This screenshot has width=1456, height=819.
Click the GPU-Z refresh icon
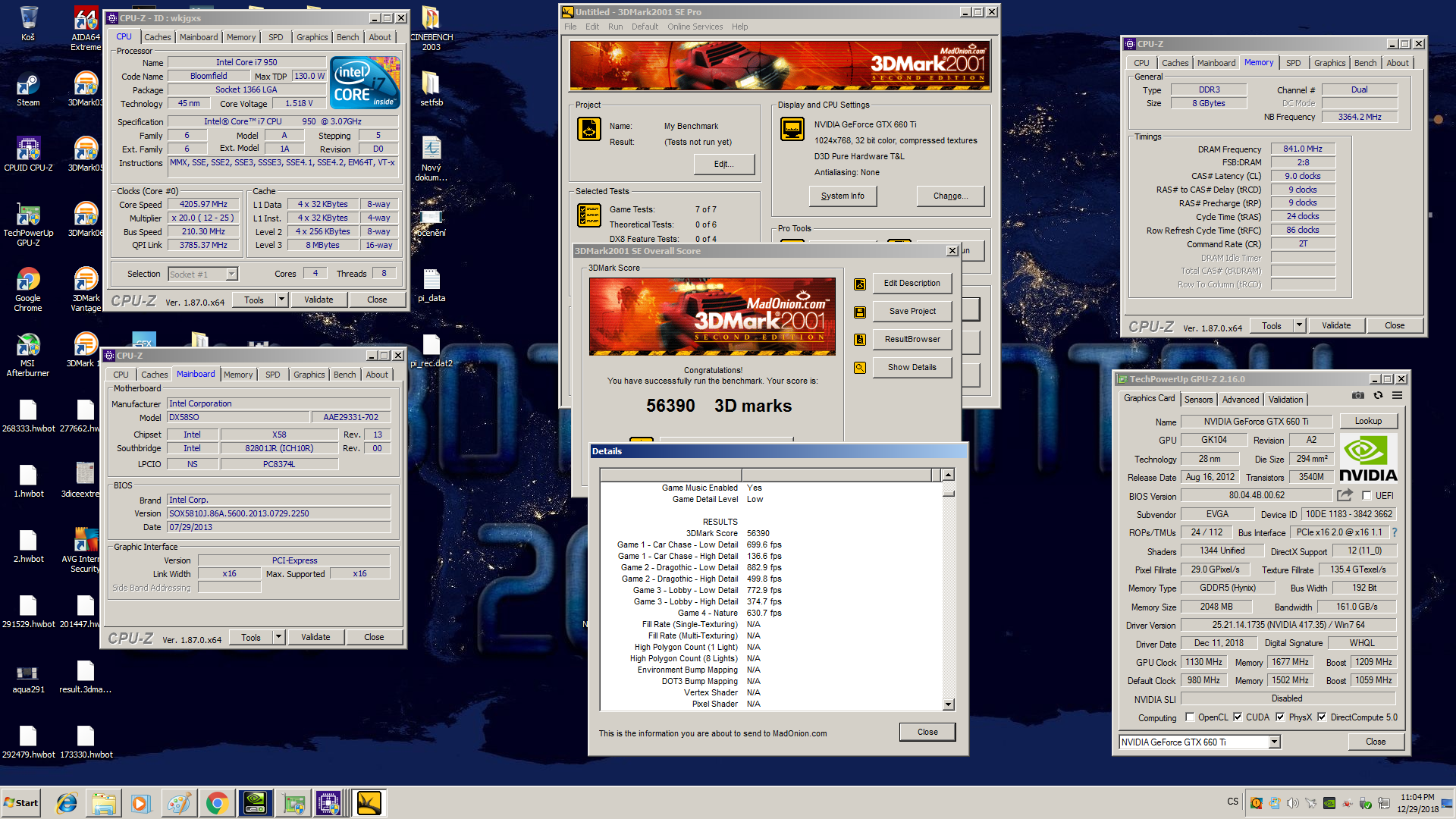(1378, 396)
